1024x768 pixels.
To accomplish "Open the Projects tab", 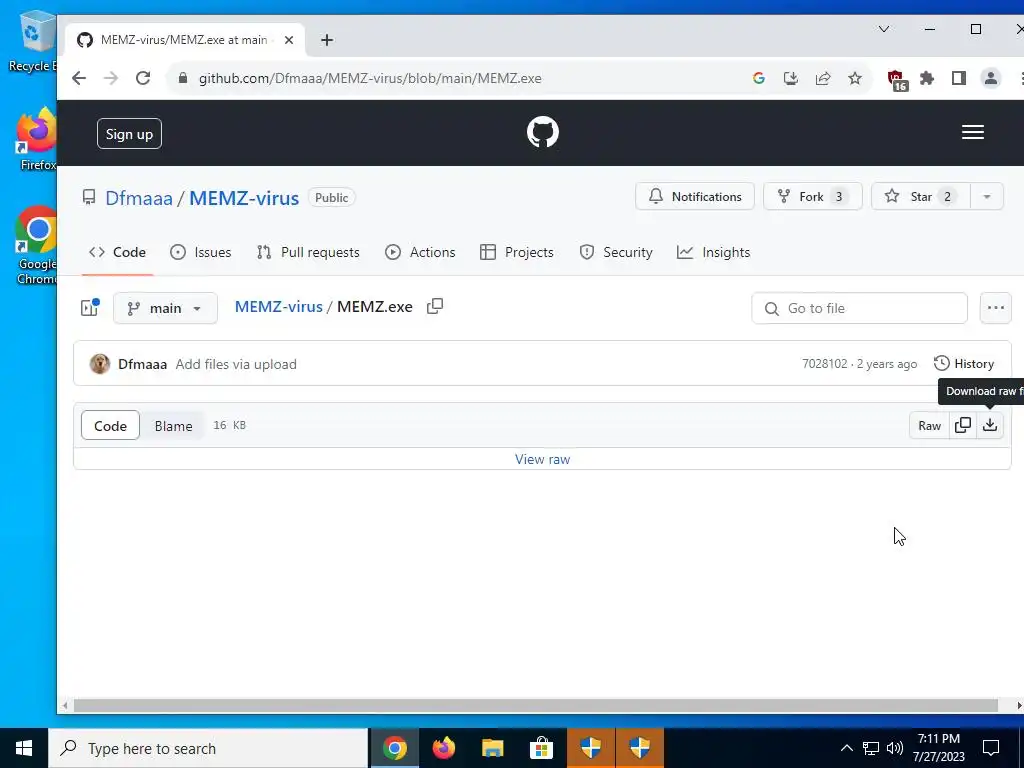I will tap(517, 252).
